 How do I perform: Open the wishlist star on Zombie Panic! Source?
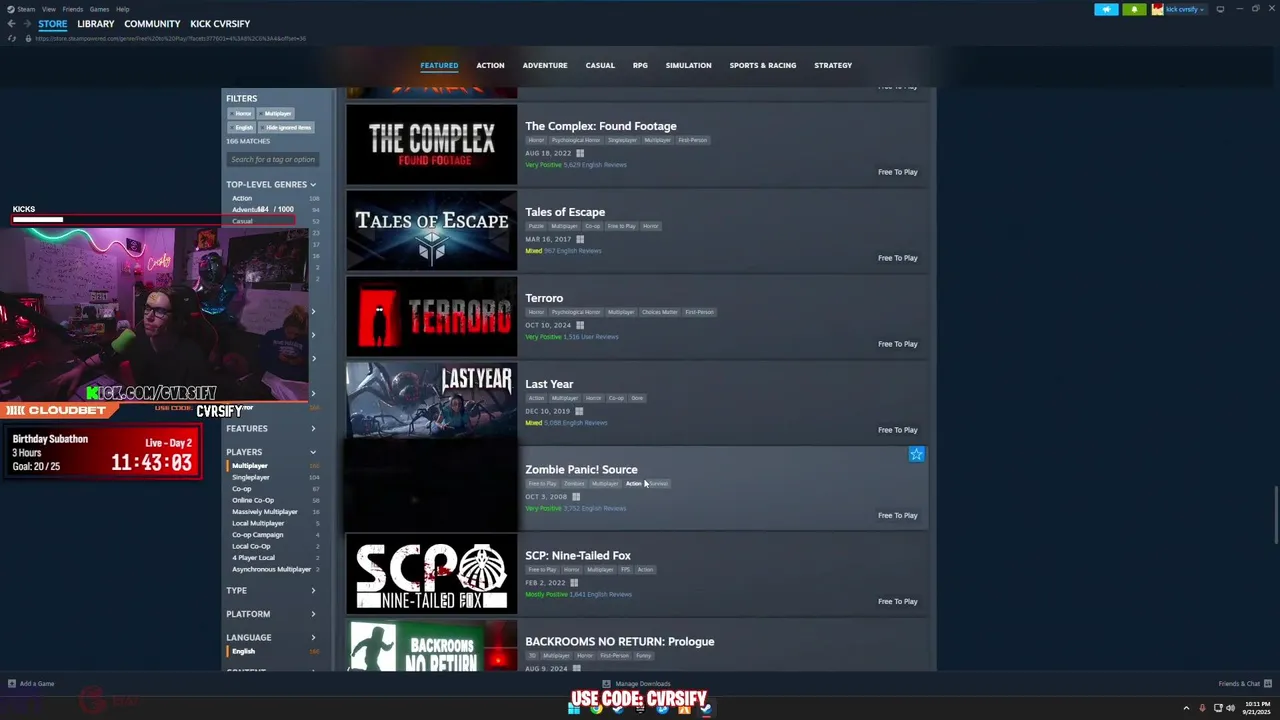(x=916, y=454)
